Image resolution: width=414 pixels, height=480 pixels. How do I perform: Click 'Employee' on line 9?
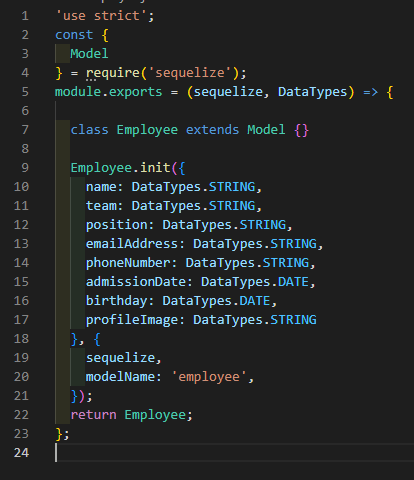click(x=101, y=168)
